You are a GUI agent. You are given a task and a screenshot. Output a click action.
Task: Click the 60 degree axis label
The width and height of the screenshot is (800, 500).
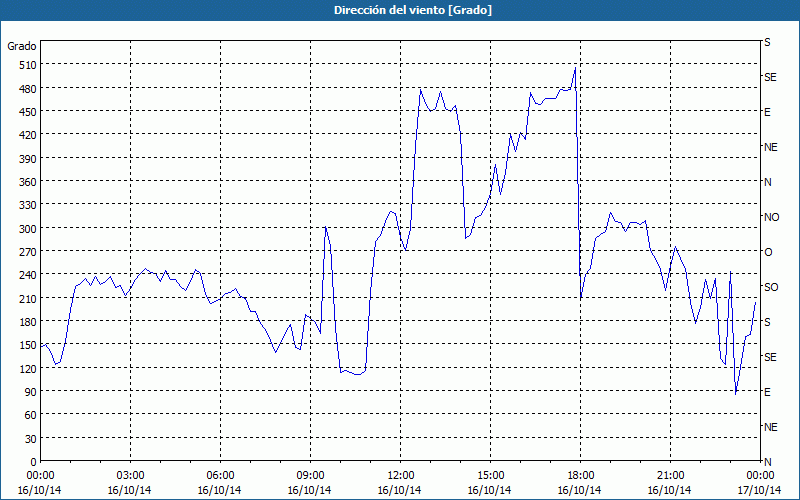click(x=31, y=415)
